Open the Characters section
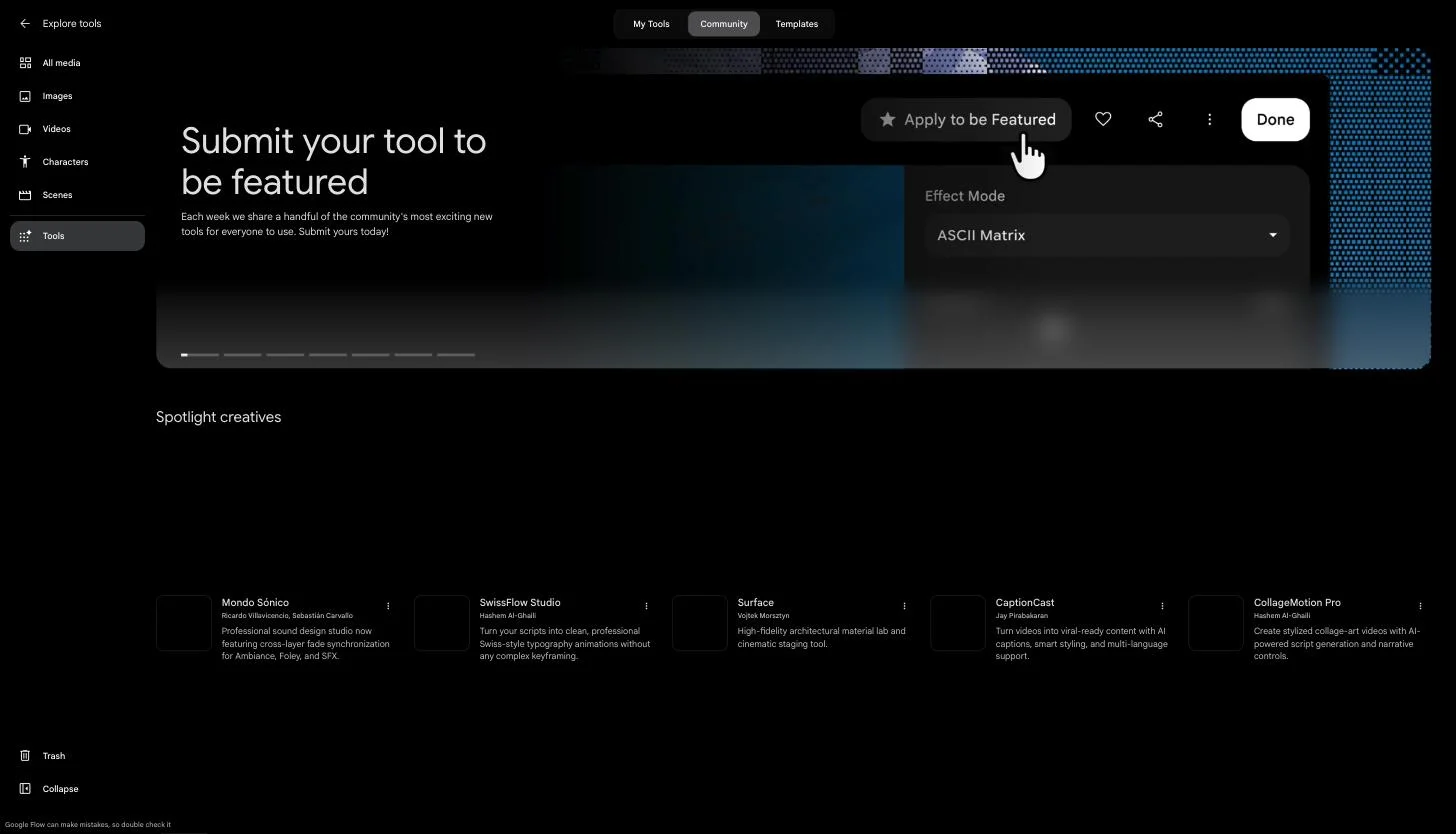Viewport: 1456px width, 834px height. click(x=77, y=162)
